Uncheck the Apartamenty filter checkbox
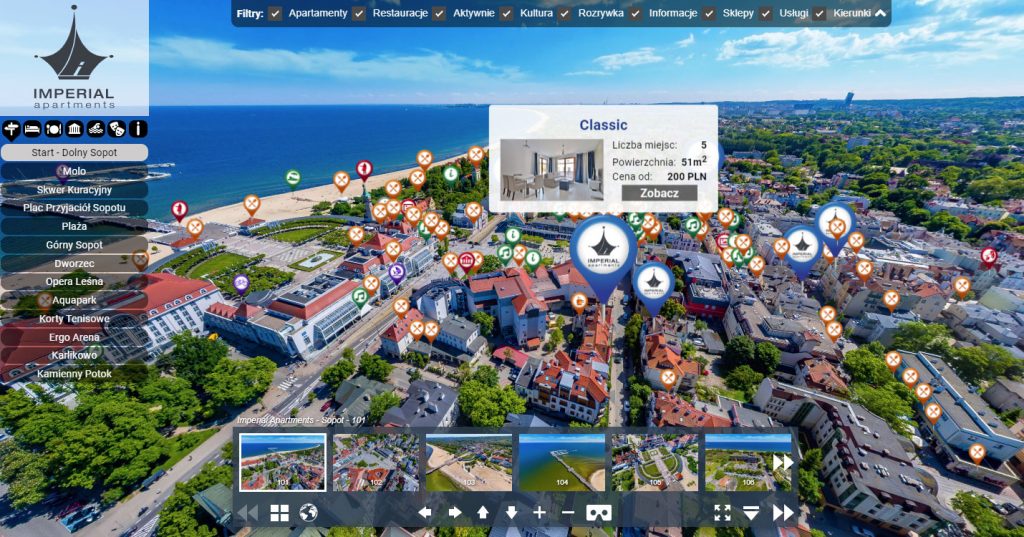The image size is (1024, 537). 275,14
